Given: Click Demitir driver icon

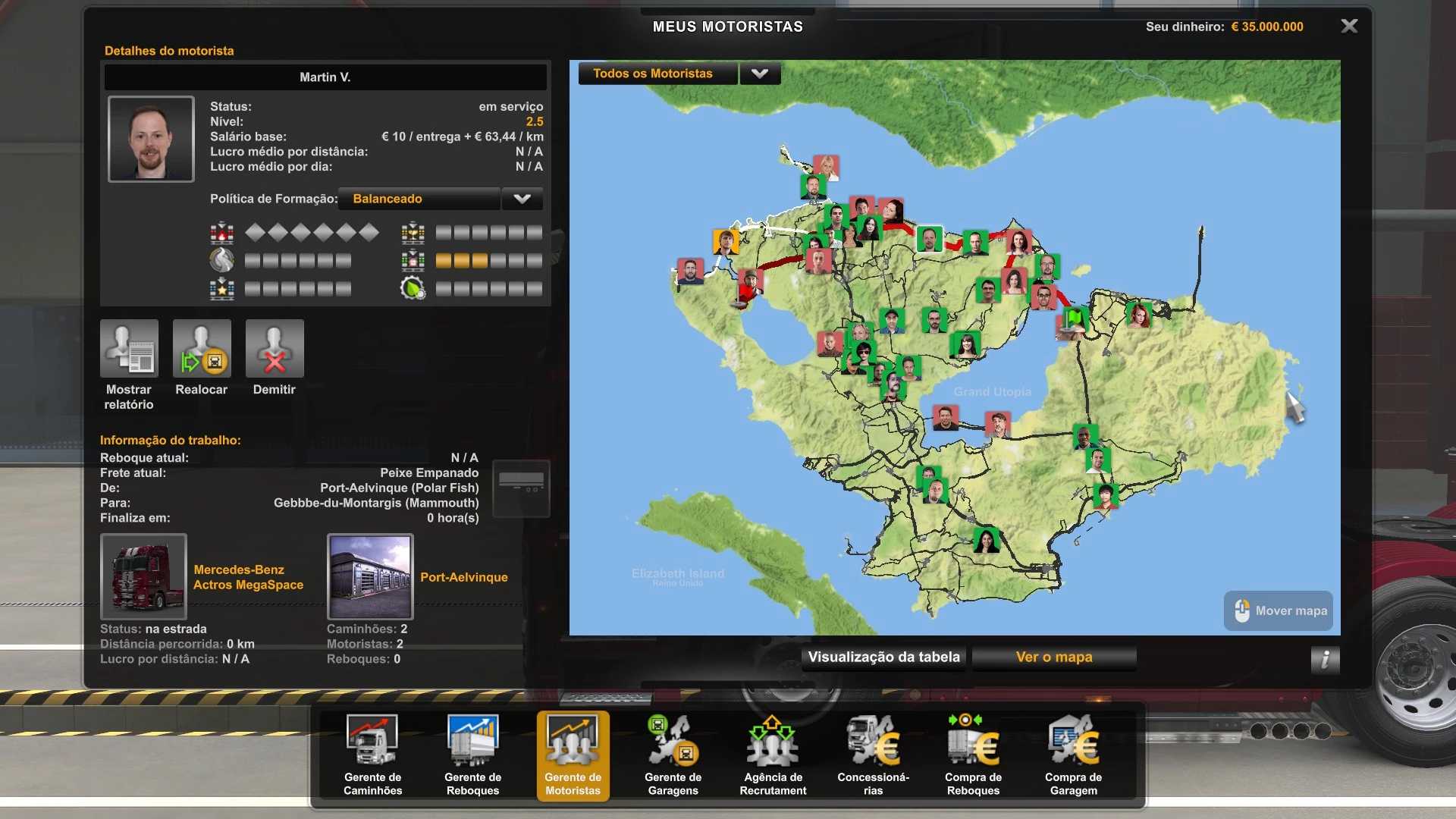Looking at the screenshot, I should pos(275,349).
